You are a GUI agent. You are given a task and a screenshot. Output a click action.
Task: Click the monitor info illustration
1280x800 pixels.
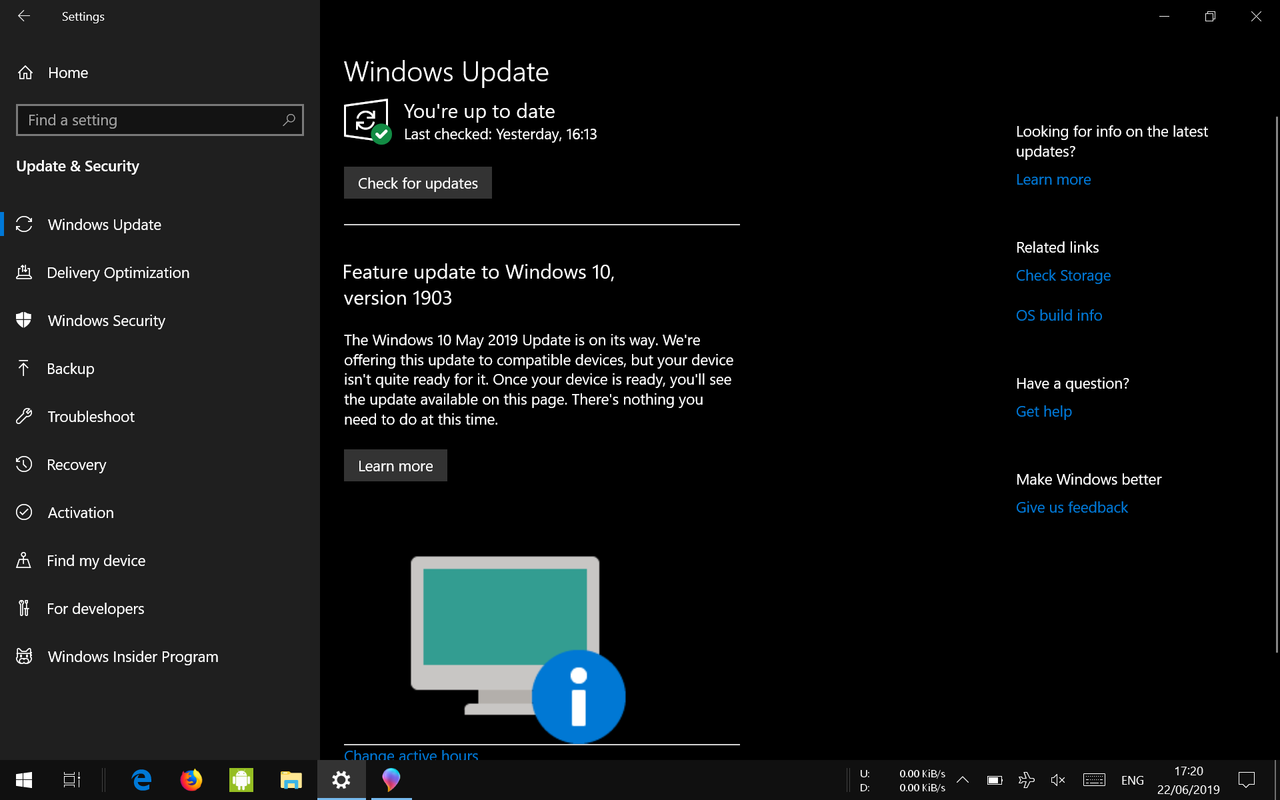(518, 649)
